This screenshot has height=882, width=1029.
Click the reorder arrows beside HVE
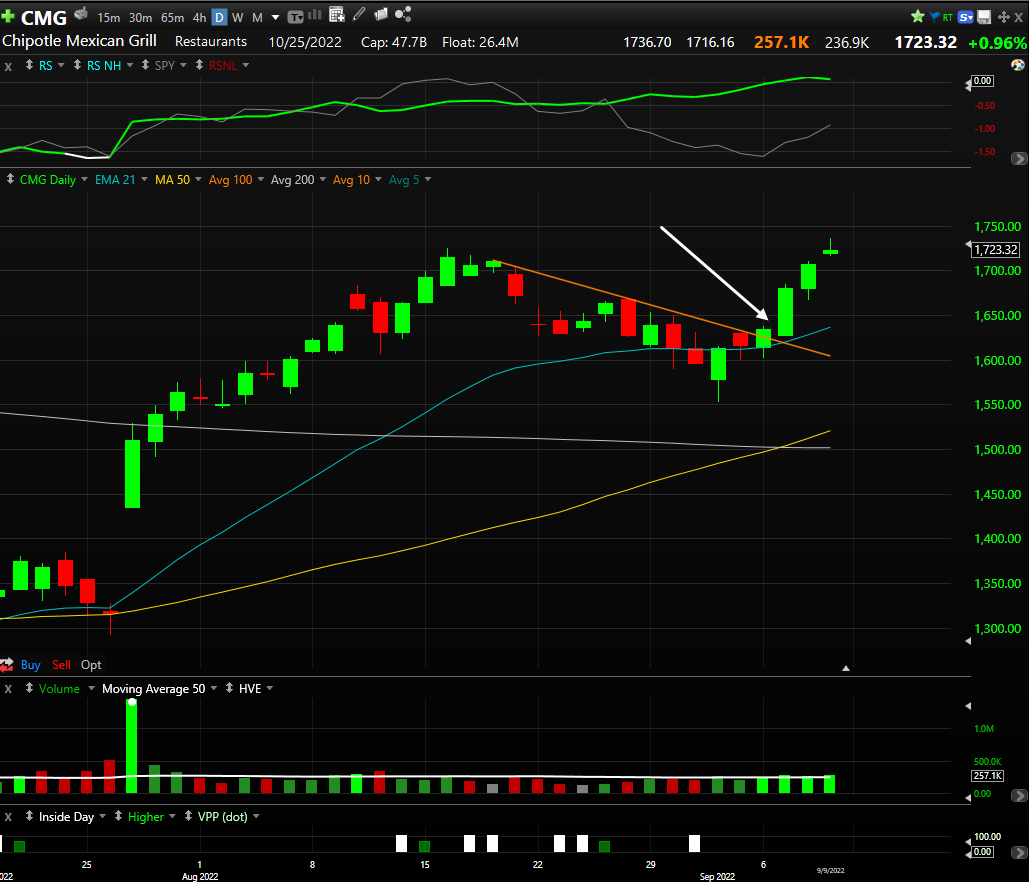coord(229,688)
